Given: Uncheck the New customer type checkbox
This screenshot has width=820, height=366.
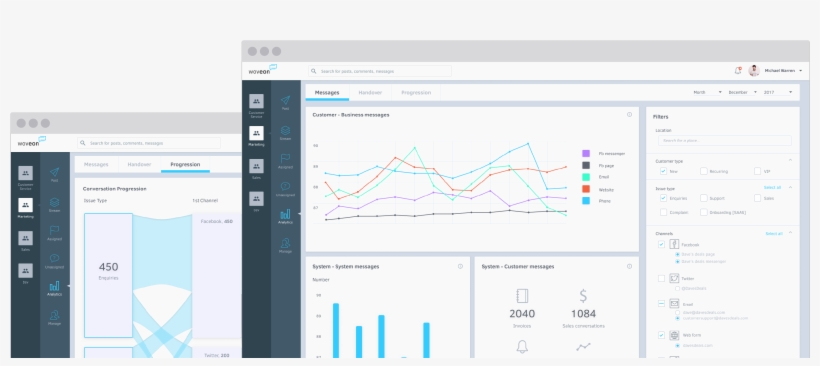Looking at the screenshot, I should 663,171.
